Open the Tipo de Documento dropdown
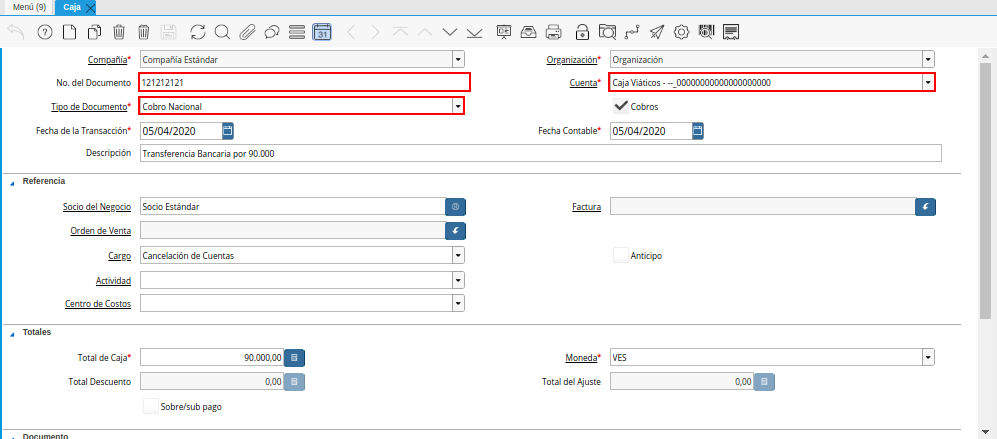This screenshot has width=997, height=439. pyautogui.click(x=458, y=106)
